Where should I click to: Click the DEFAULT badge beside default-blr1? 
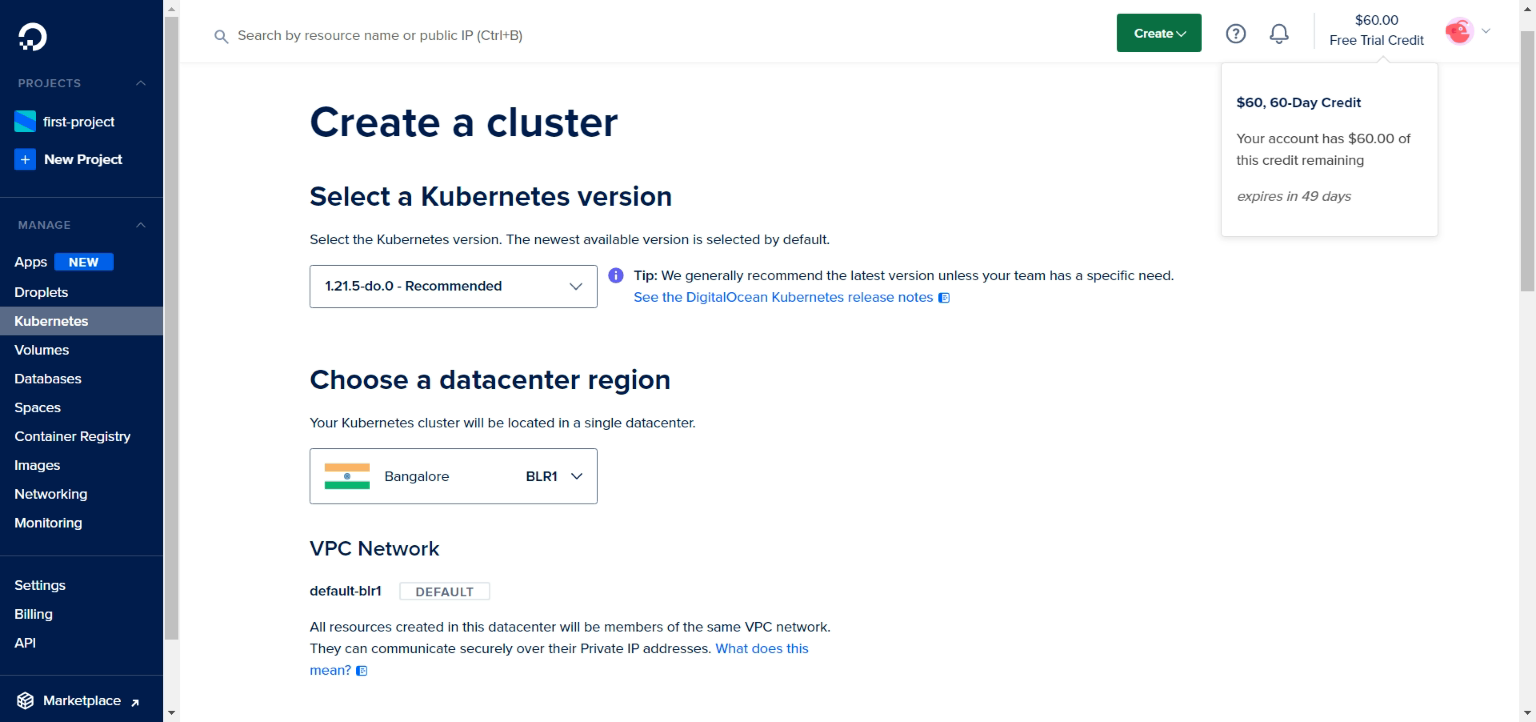point(445,591)
